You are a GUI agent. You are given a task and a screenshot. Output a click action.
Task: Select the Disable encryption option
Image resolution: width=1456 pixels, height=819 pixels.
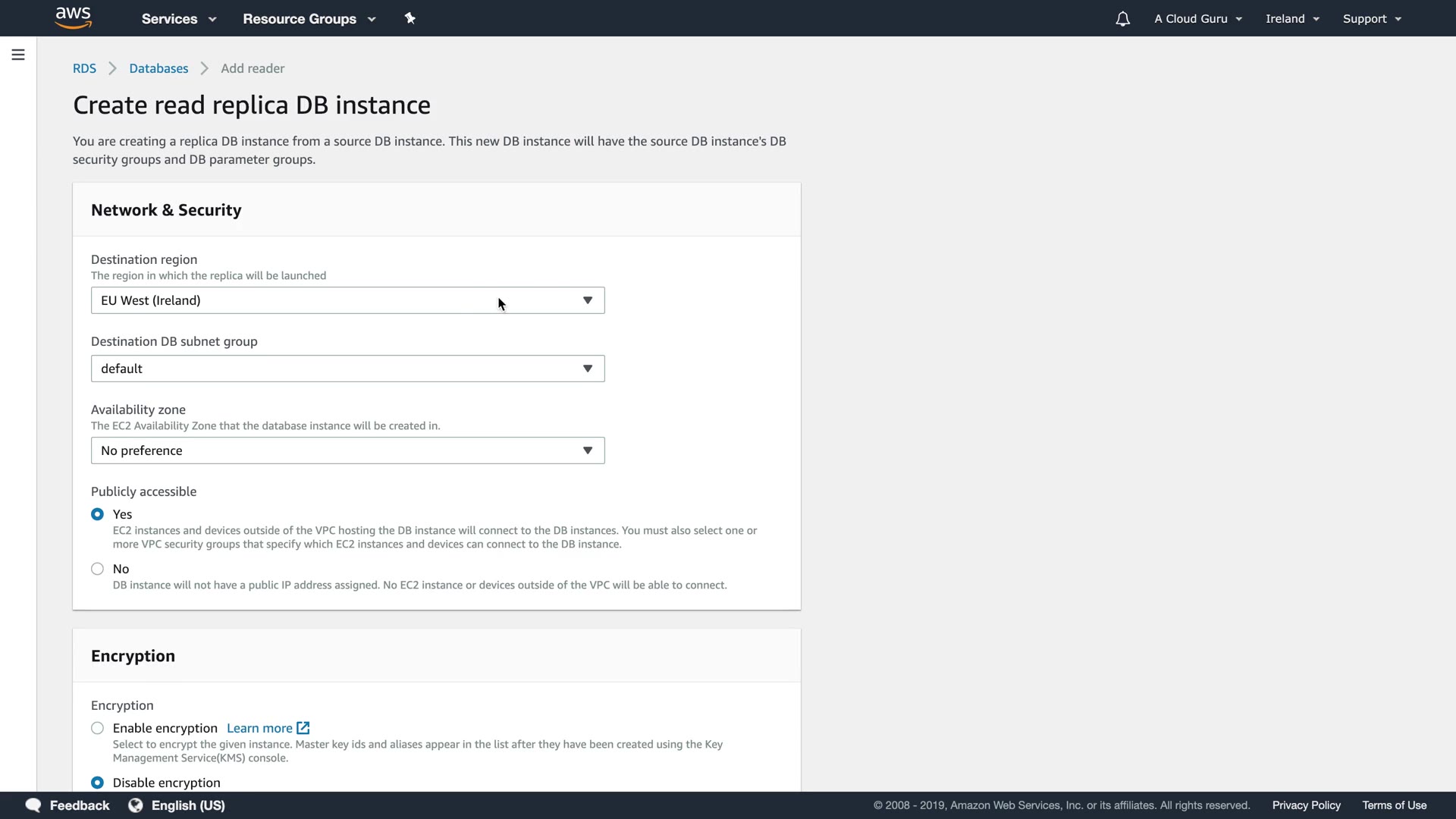pyautogui.click(x=97, y=783)
